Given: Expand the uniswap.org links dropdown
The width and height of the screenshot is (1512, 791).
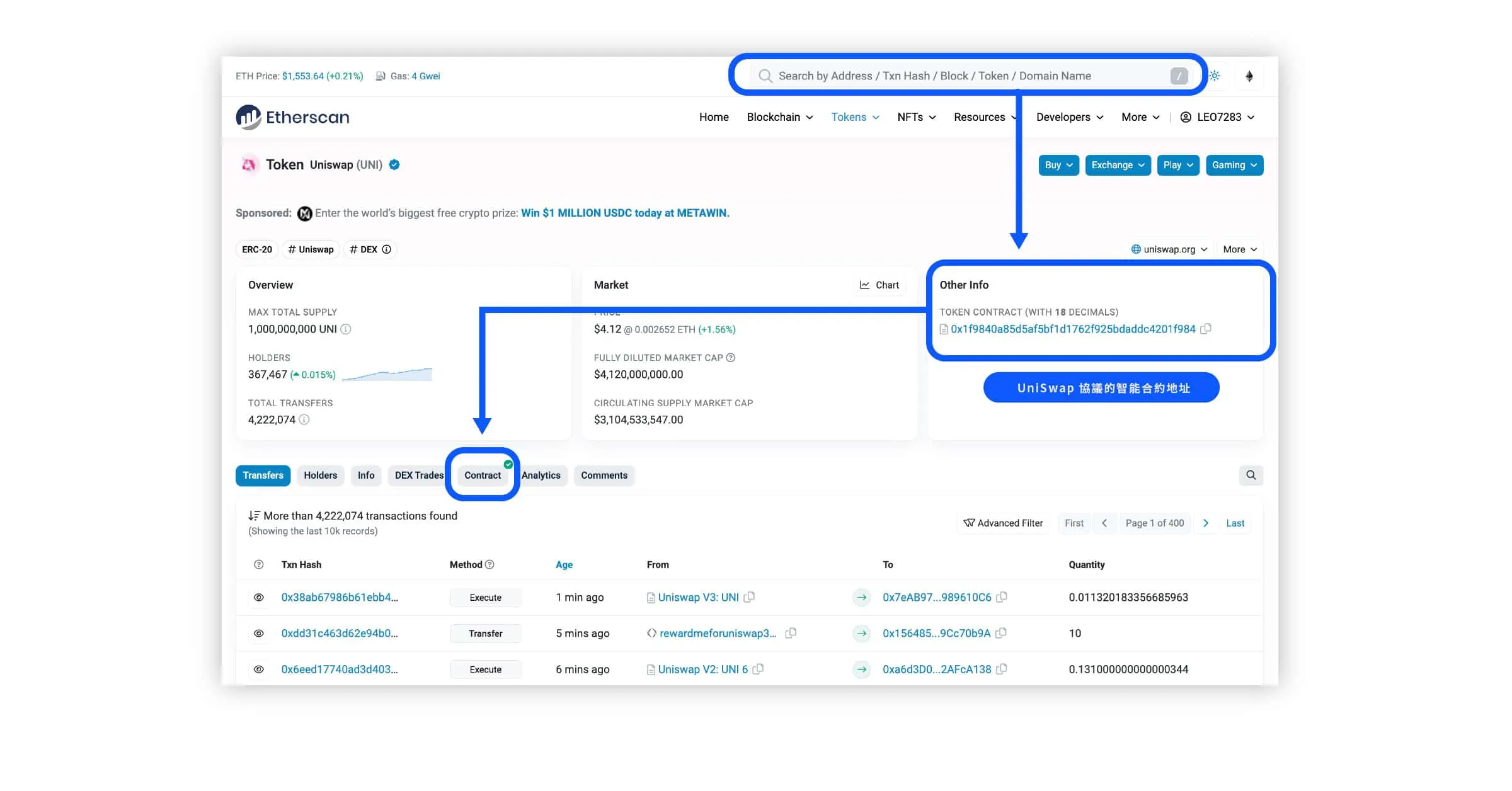Looking at the screenshot, I should coord(1169,249).
